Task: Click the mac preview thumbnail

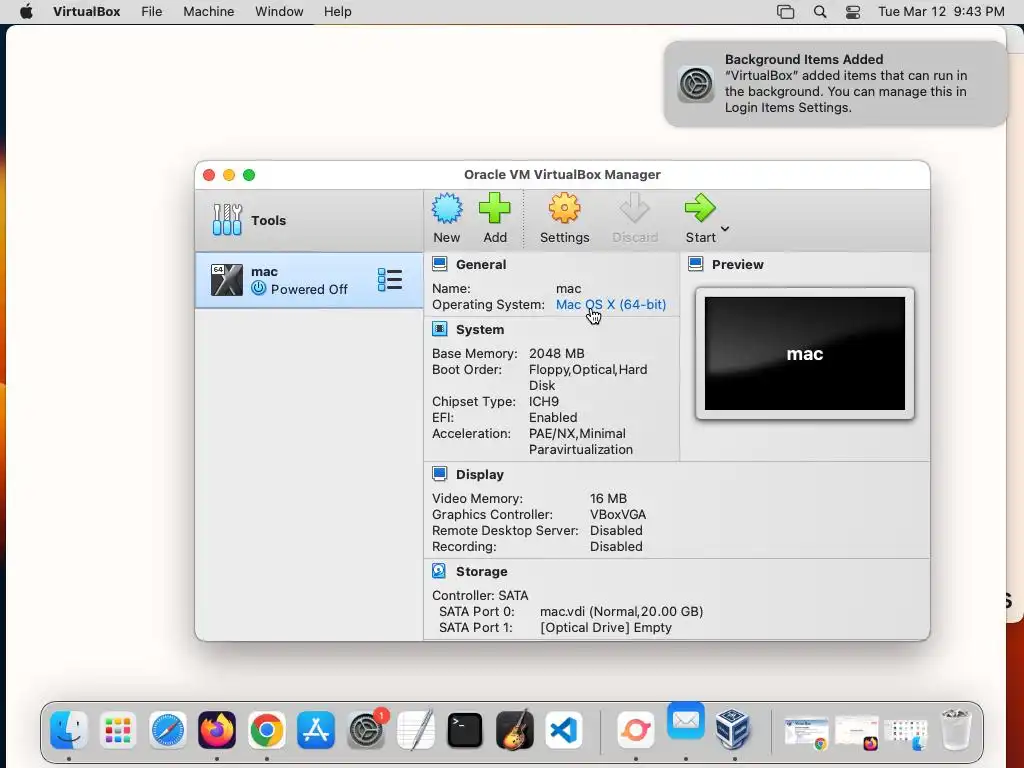Action: click(x=805, y=353)
